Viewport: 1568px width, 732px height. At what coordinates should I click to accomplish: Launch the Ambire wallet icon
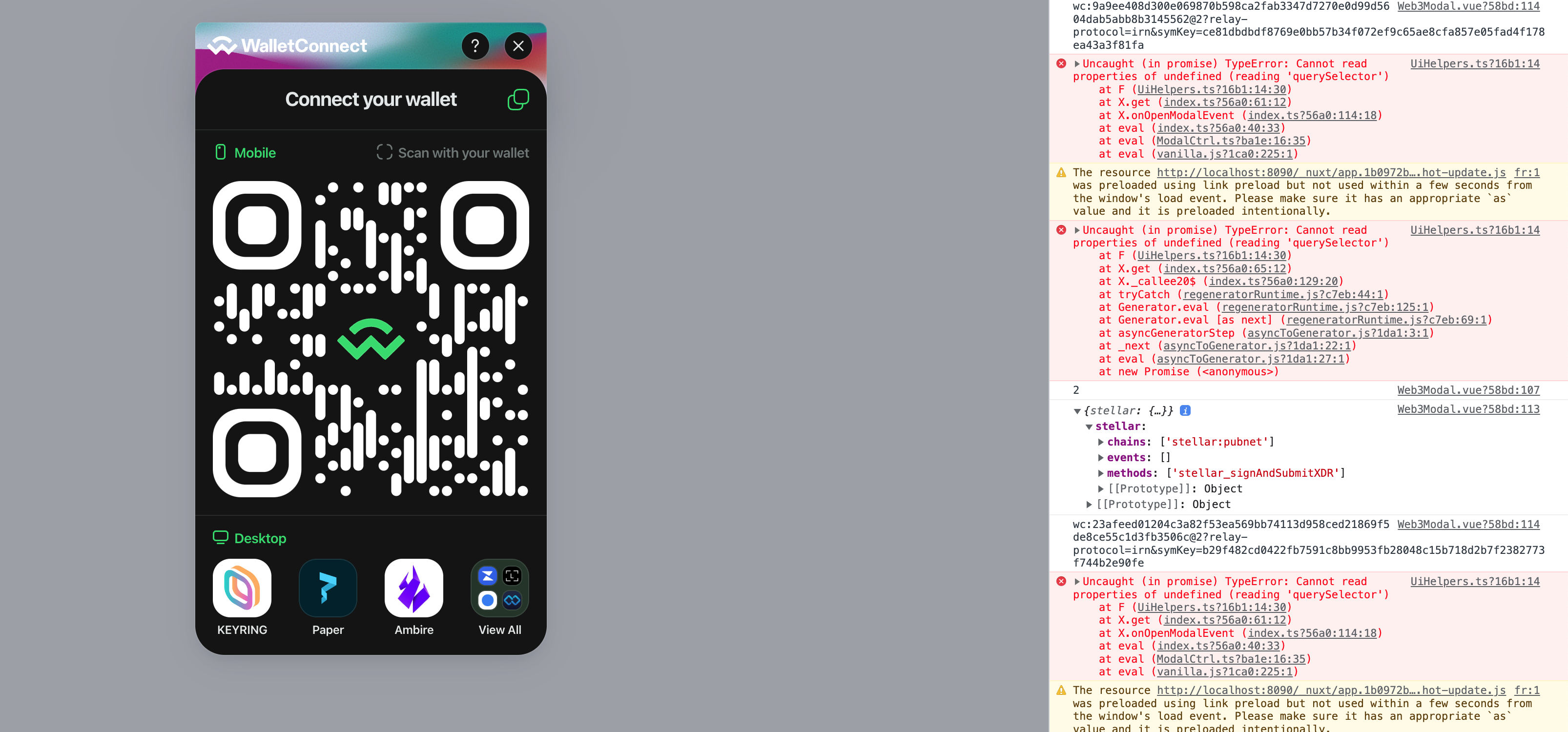tap(413, 588)
